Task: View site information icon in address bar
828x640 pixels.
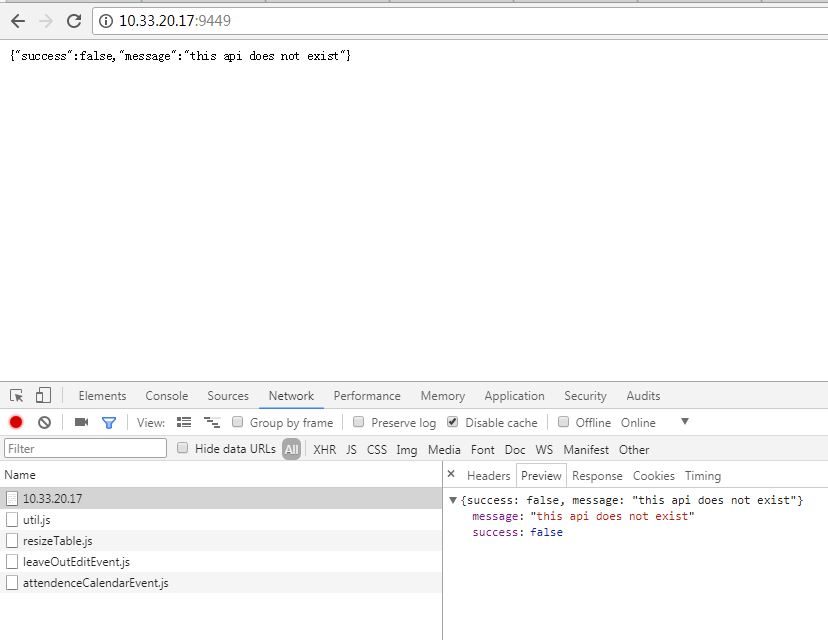Action: click(x=106, y=21)
